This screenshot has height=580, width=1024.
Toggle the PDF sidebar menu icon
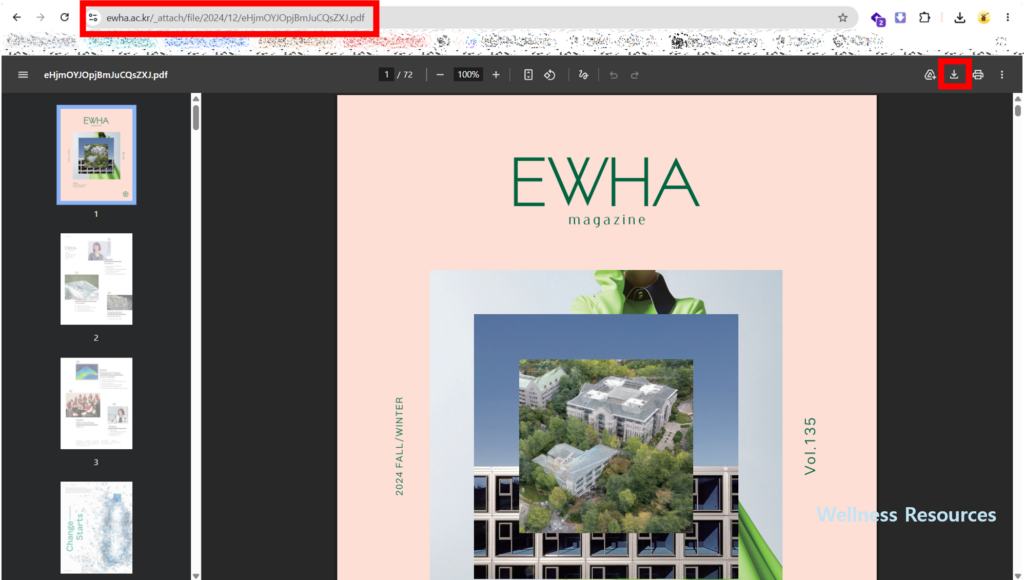click(x=23, y=74)
